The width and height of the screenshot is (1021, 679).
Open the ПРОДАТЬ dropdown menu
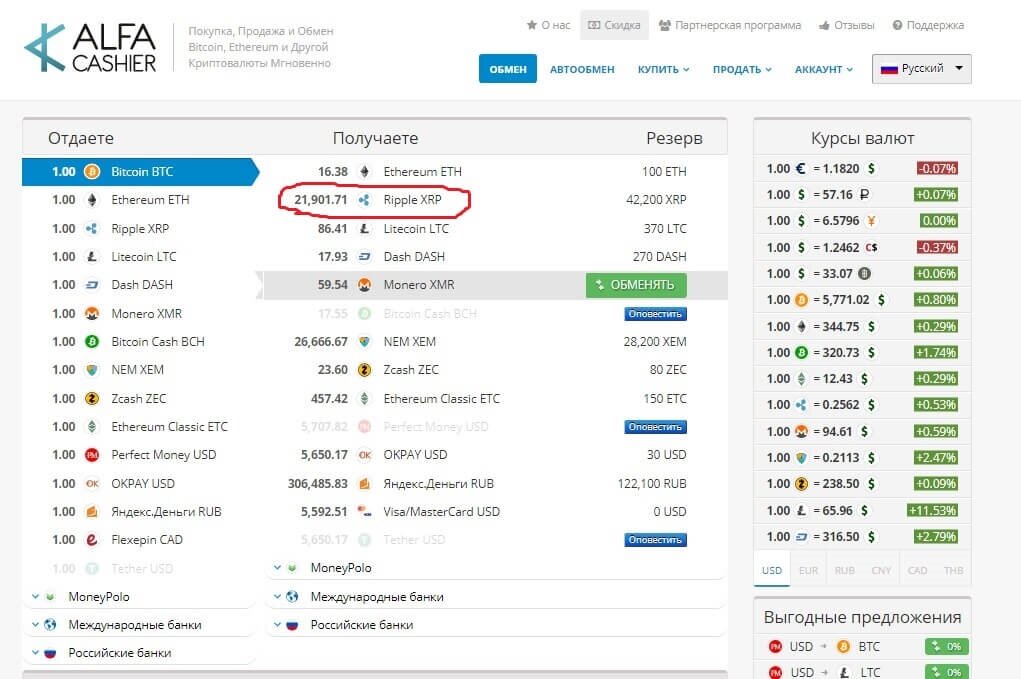[x=742, y=69]
